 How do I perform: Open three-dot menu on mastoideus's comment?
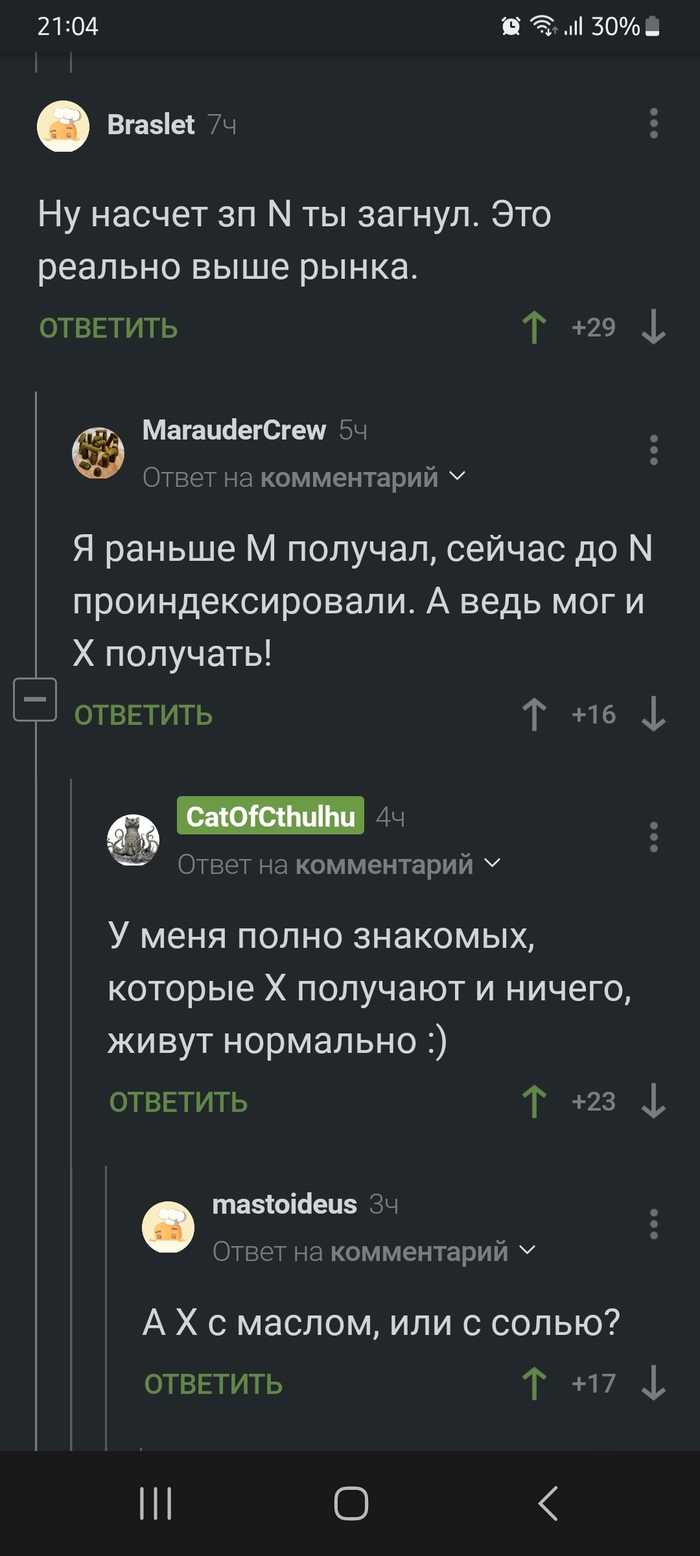click(653, 1224)
